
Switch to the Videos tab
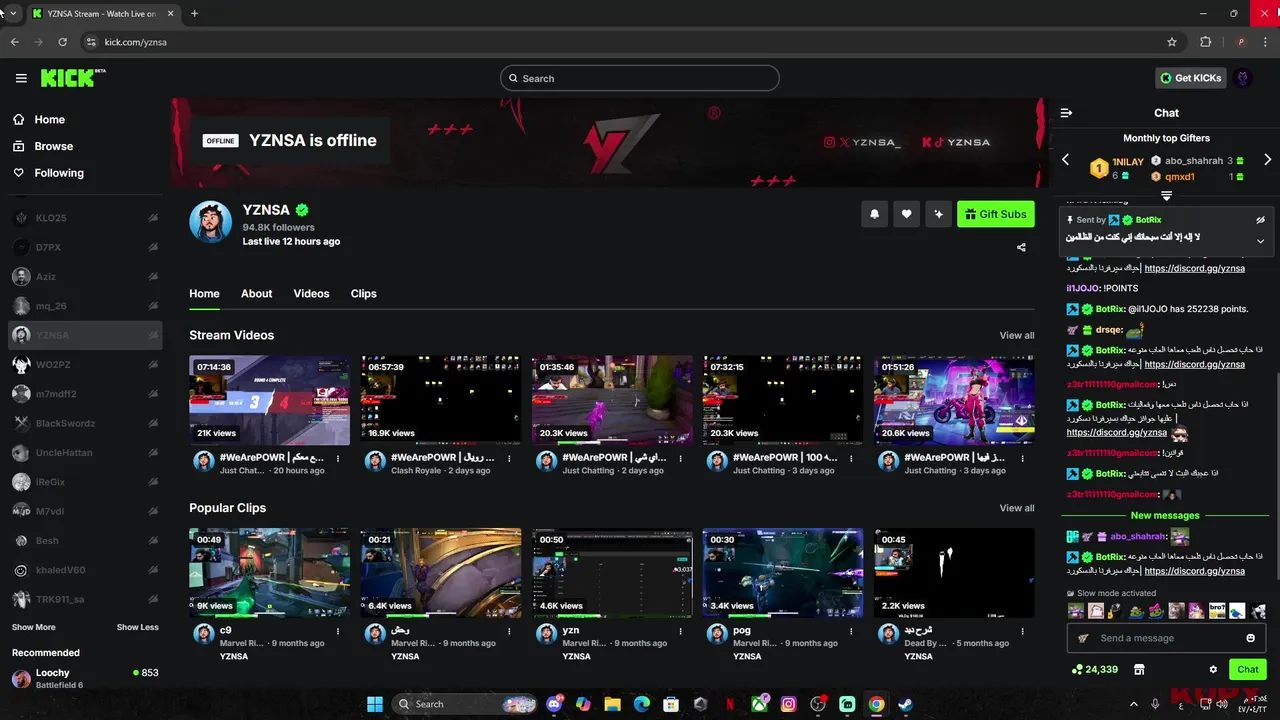[311, 293]
